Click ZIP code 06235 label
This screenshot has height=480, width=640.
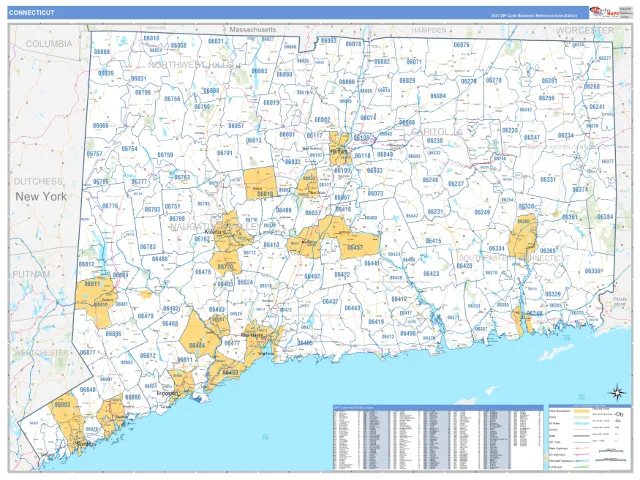pos(510,131)
